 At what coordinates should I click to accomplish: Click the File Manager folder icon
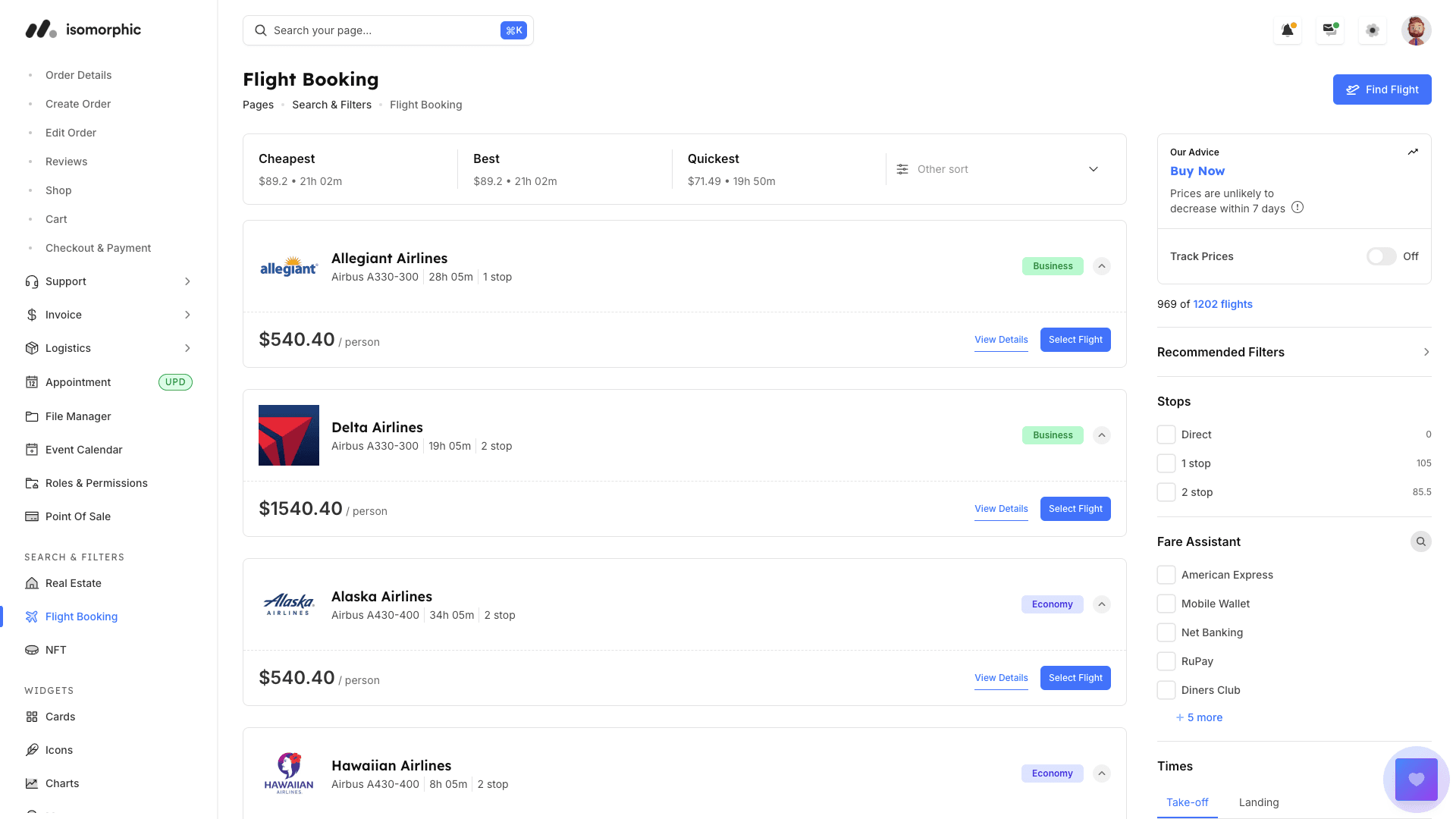pyautogui.click(x=32, y=416)
